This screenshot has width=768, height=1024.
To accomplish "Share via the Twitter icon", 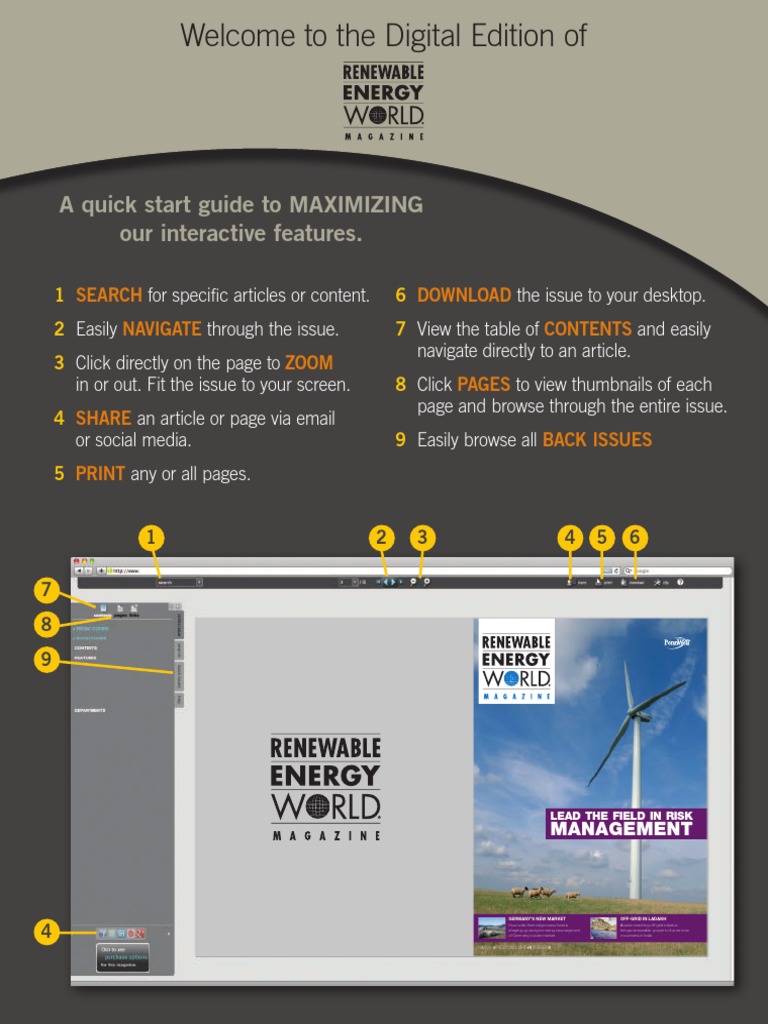I will click(112, 933).
